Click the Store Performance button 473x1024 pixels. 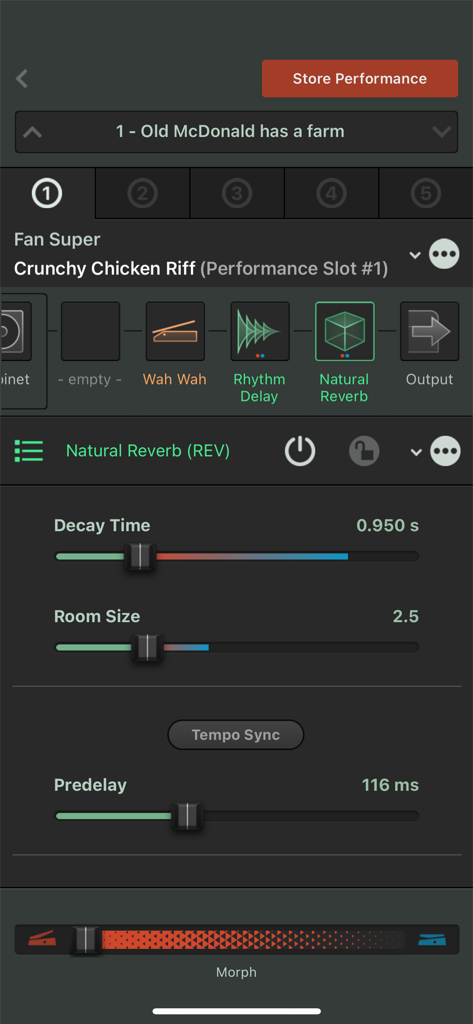tap(360, 79)
